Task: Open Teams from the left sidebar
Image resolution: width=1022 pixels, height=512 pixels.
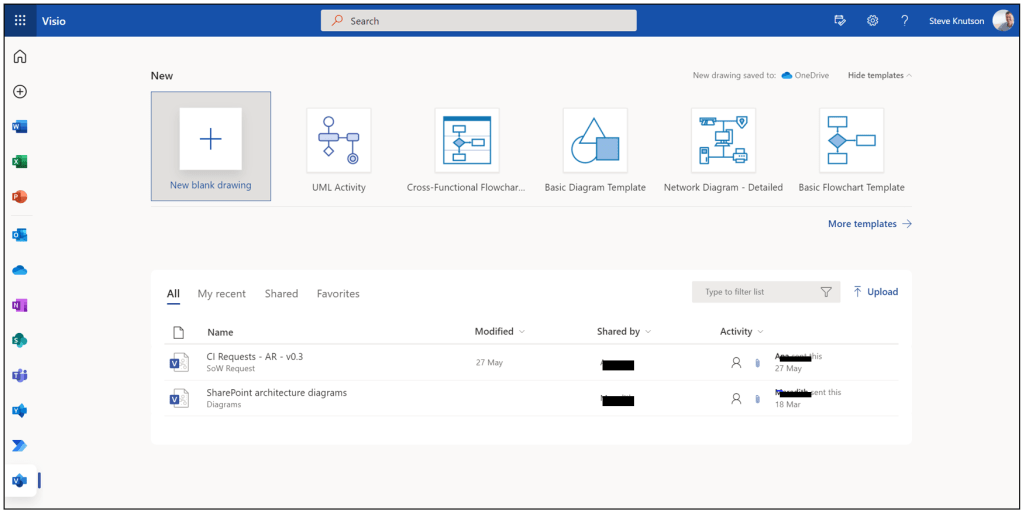Action: (x=19, y=375)
